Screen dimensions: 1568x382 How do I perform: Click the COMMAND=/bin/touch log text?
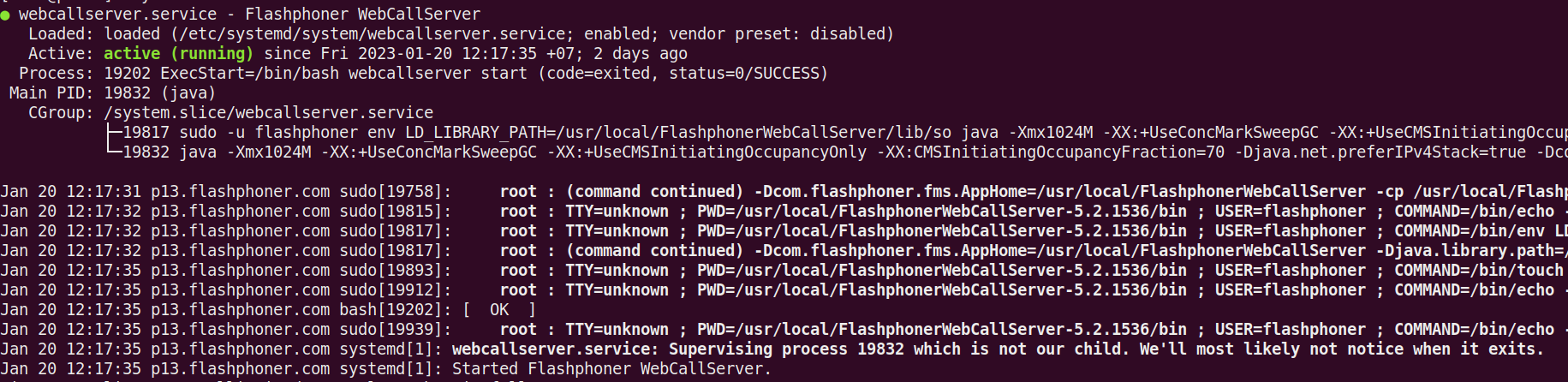pyautogui.click(x=1478, y=270)
